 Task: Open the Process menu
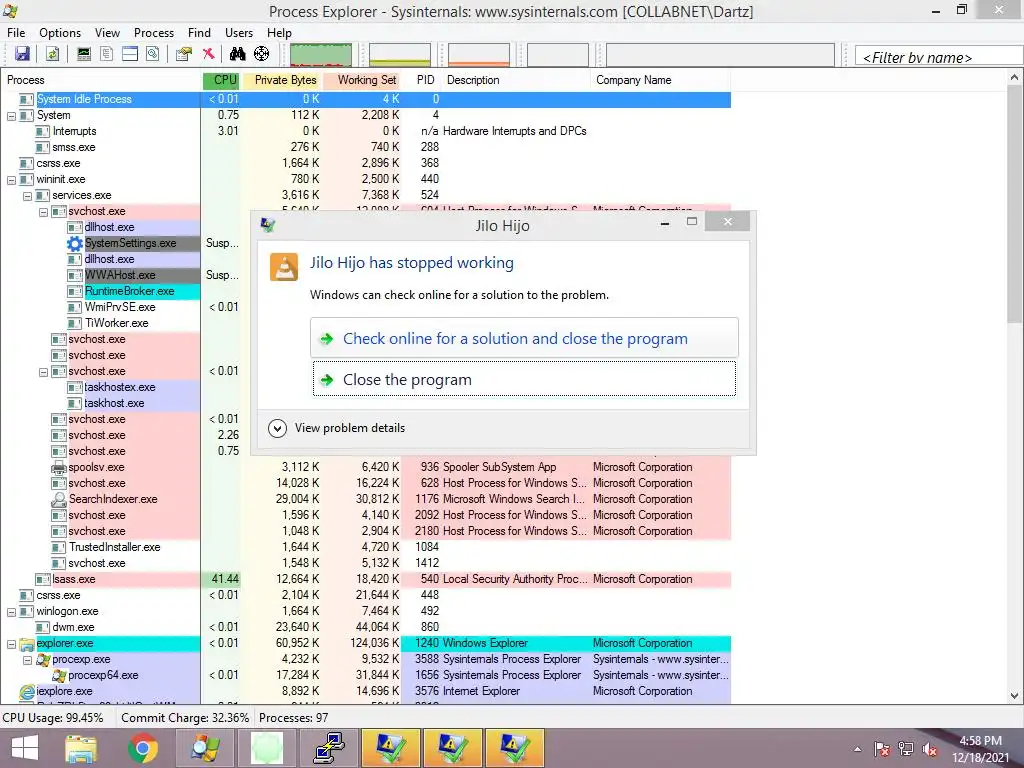154,33
